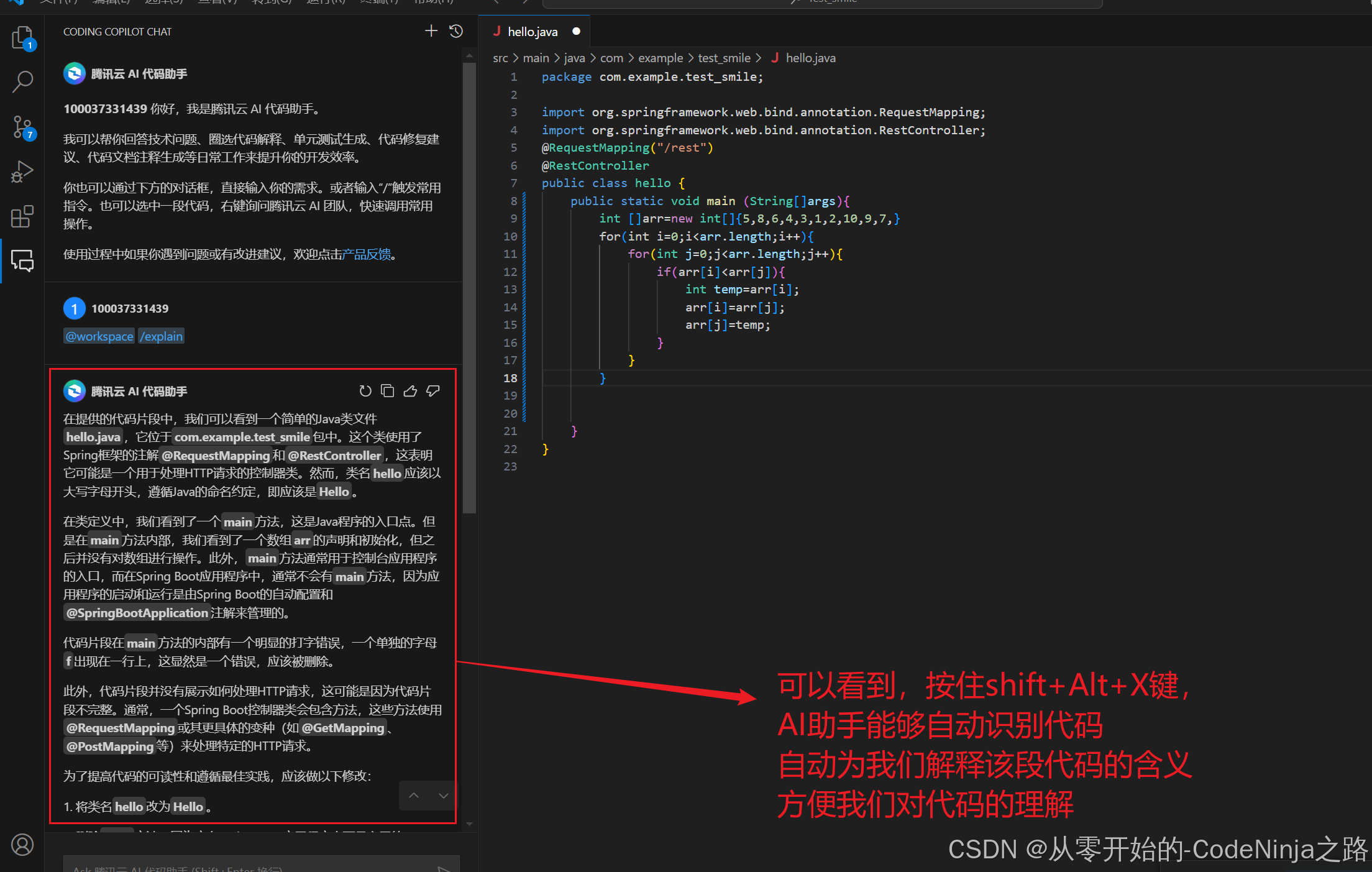Open Source Control view with badge 7
Viewport: 1372px width, 872px height.
[x=22, y=127]
